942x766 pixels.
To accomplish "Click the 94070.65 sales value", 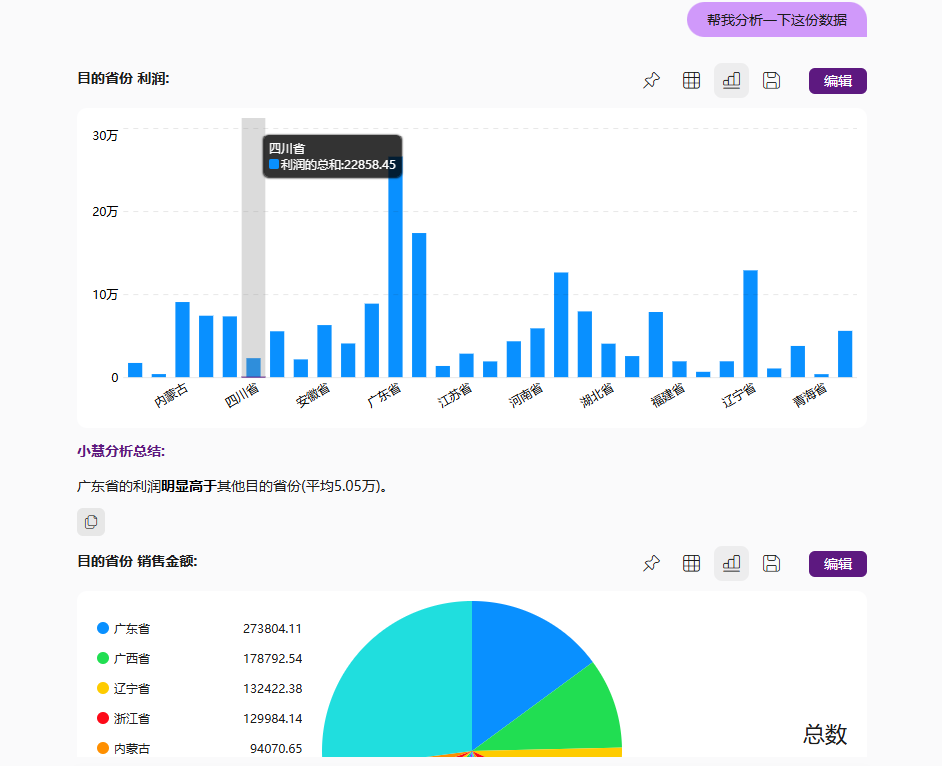I will [x=276, y=749].
